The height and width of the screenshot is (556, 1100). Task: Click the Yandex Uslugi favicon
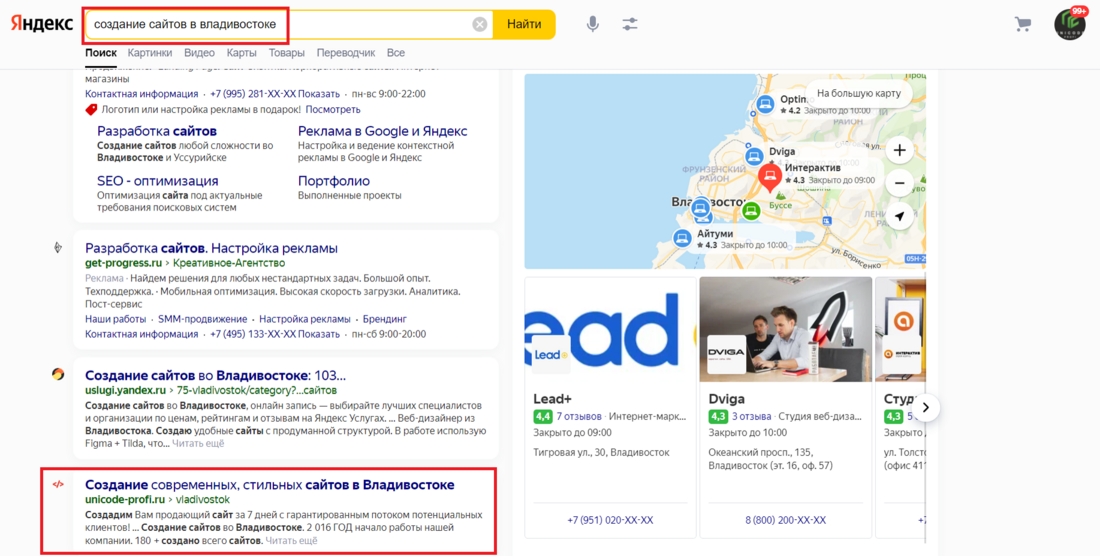pos(58,374)
